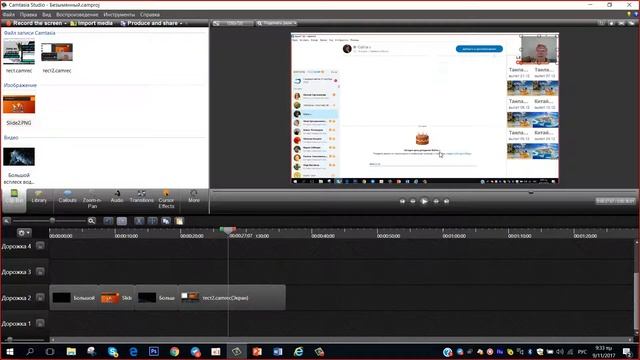Open the Callouts tab
Viewport: 640px width, 360px height.
pyautogui.click(x=67, y=197)
